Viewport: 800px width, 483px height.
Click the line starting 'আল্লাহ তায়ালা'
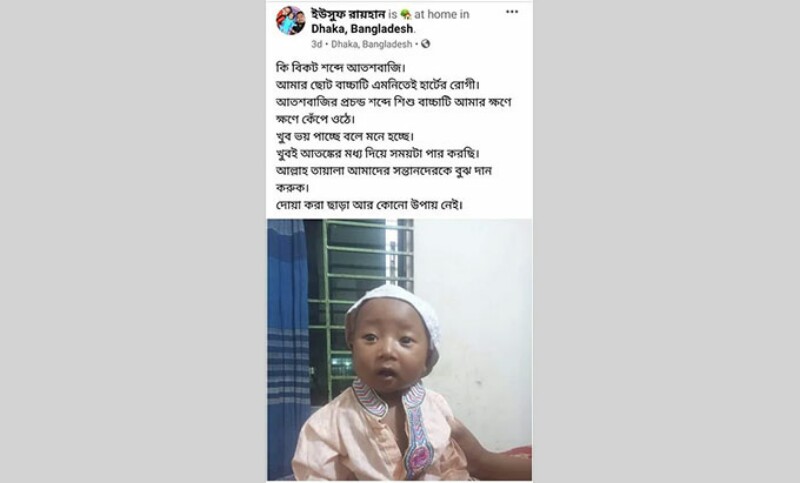click(383, 170)
